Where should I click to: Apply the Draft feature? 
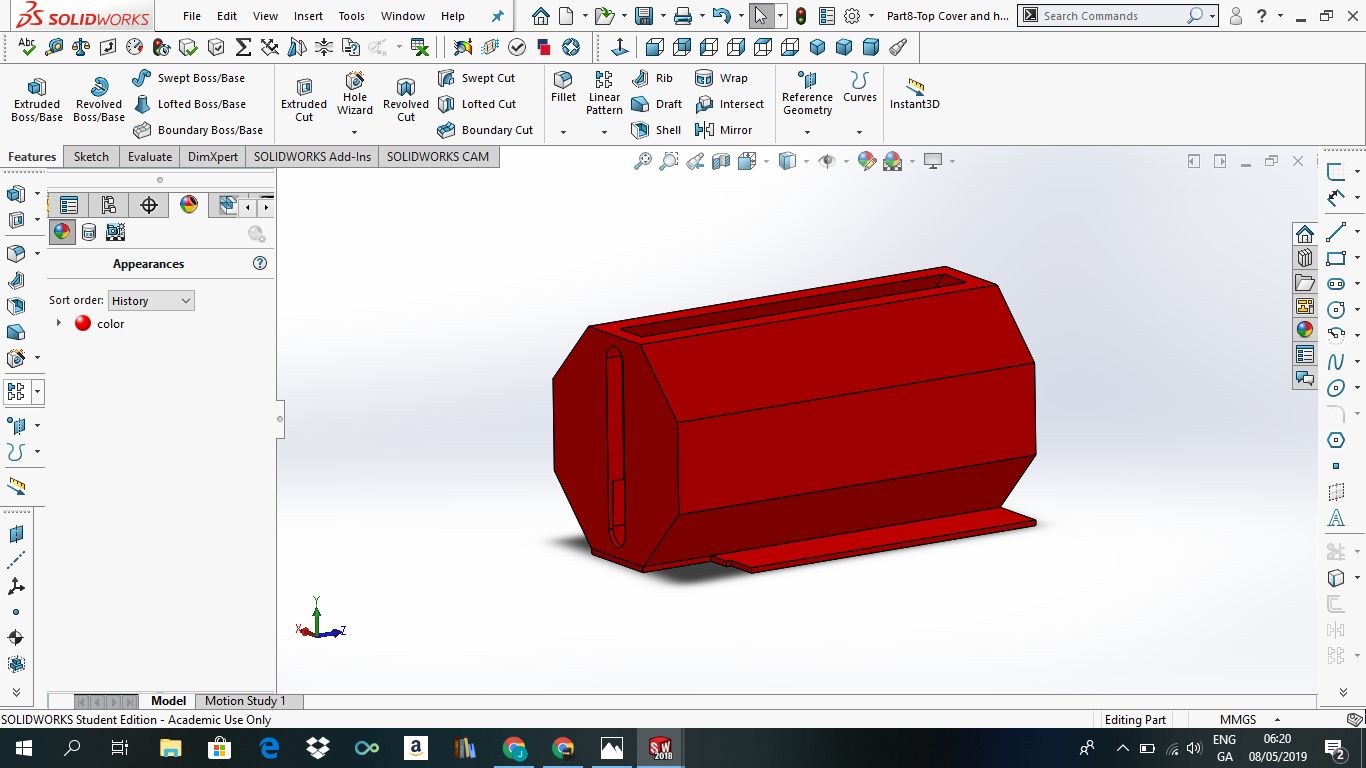[x=657, y=104]
